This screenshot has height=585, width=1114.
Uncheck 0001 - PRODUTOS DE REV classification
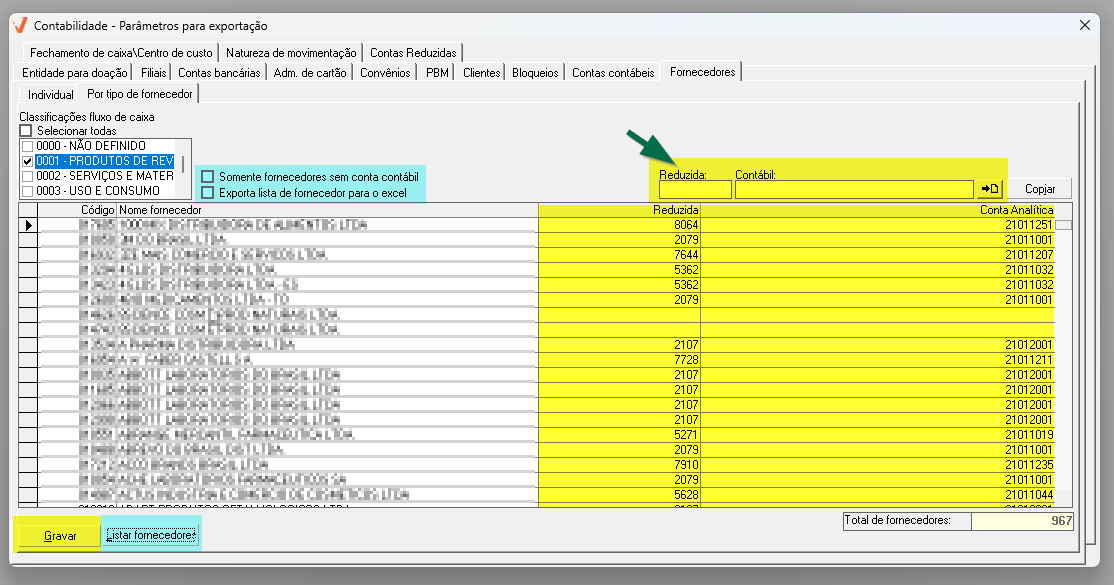tap(28, 161)
